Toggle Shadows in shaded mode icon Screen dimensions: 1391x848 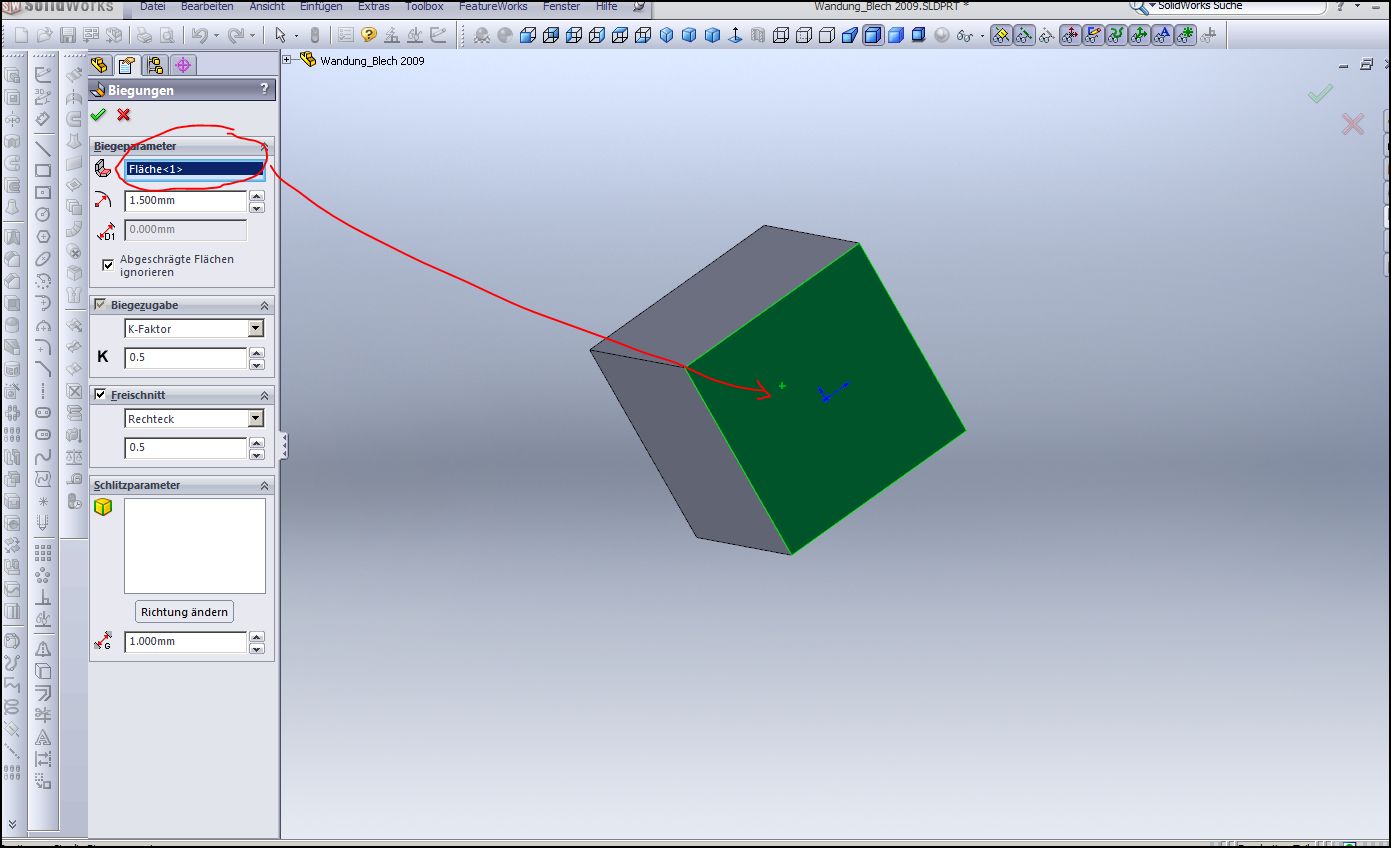pyautogui.click(x=918, y=36)
